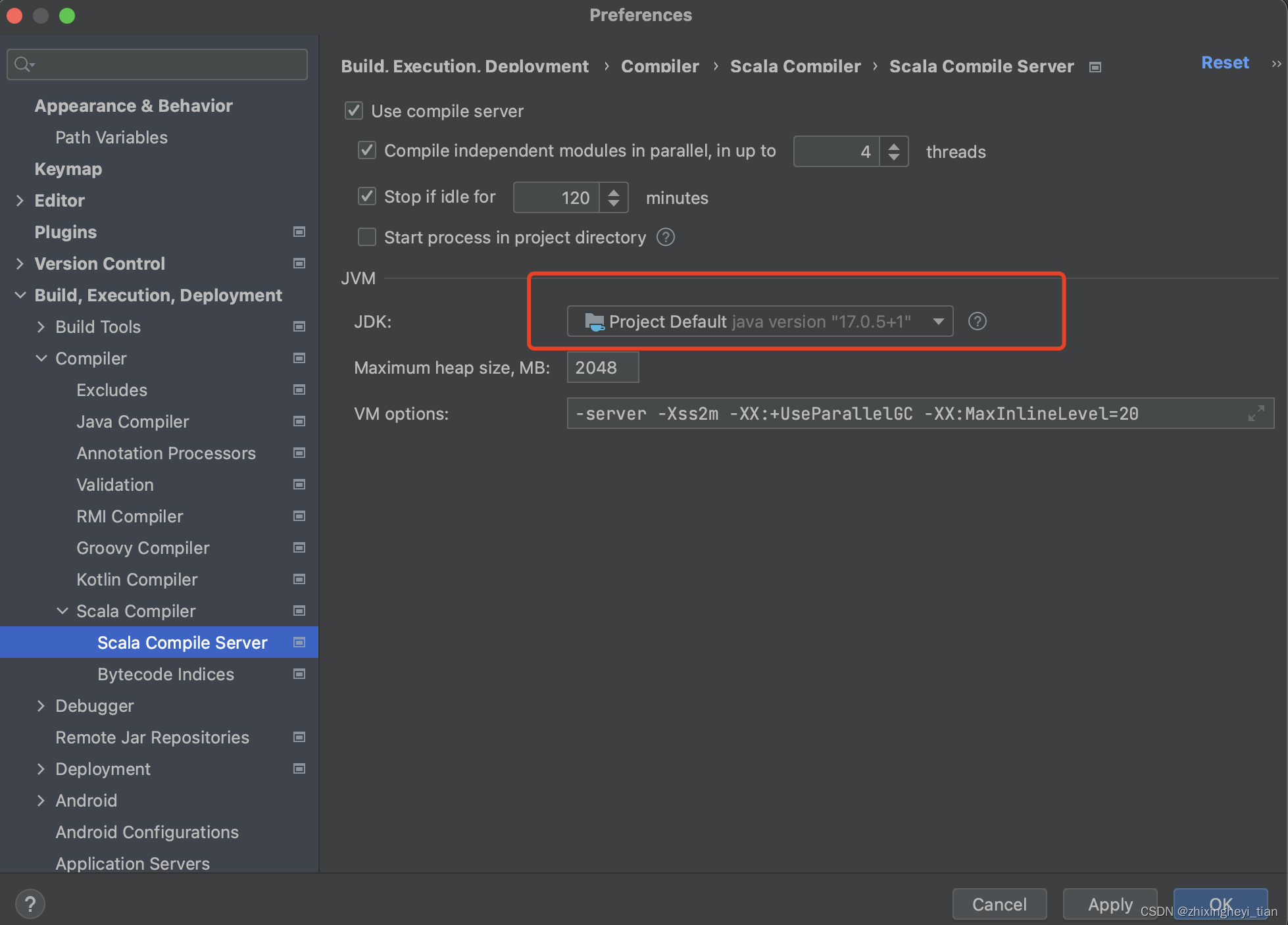Screen dimensions: 1288x925
Task: Click the project-level icon beside Scala Compiler
Action: pyautogui.click(x=299, y=611)
